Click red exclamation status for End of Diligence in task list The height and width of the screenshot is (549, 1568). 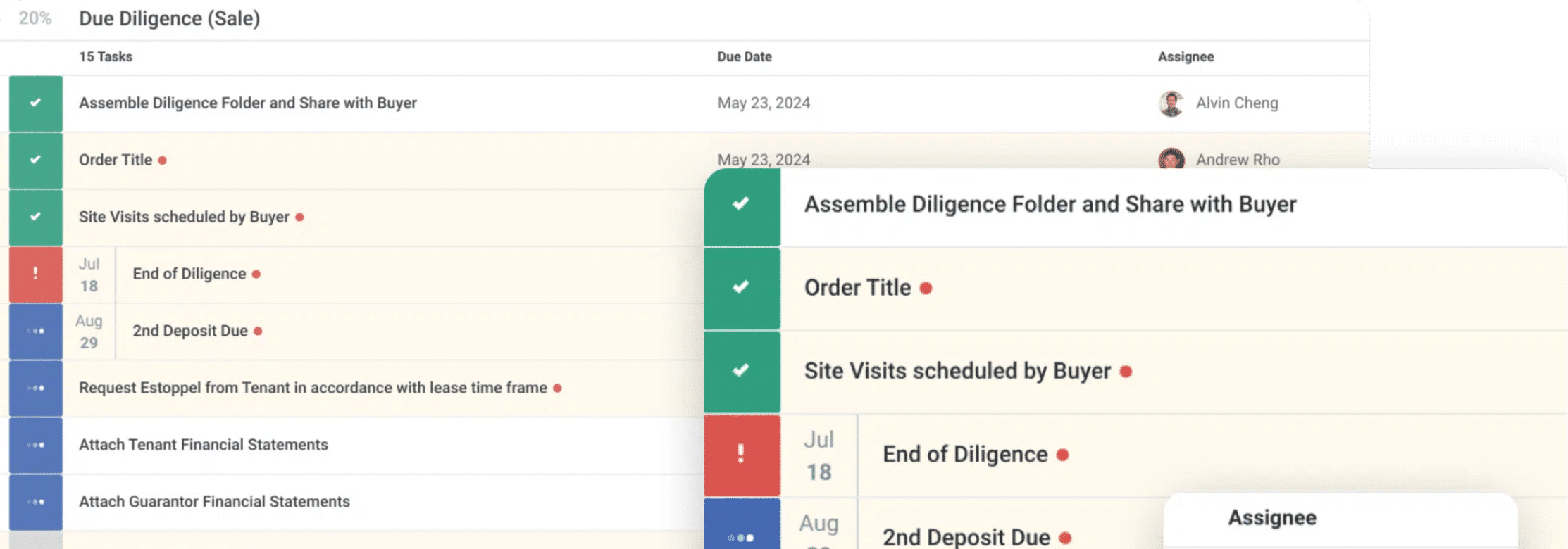[35, 274]
